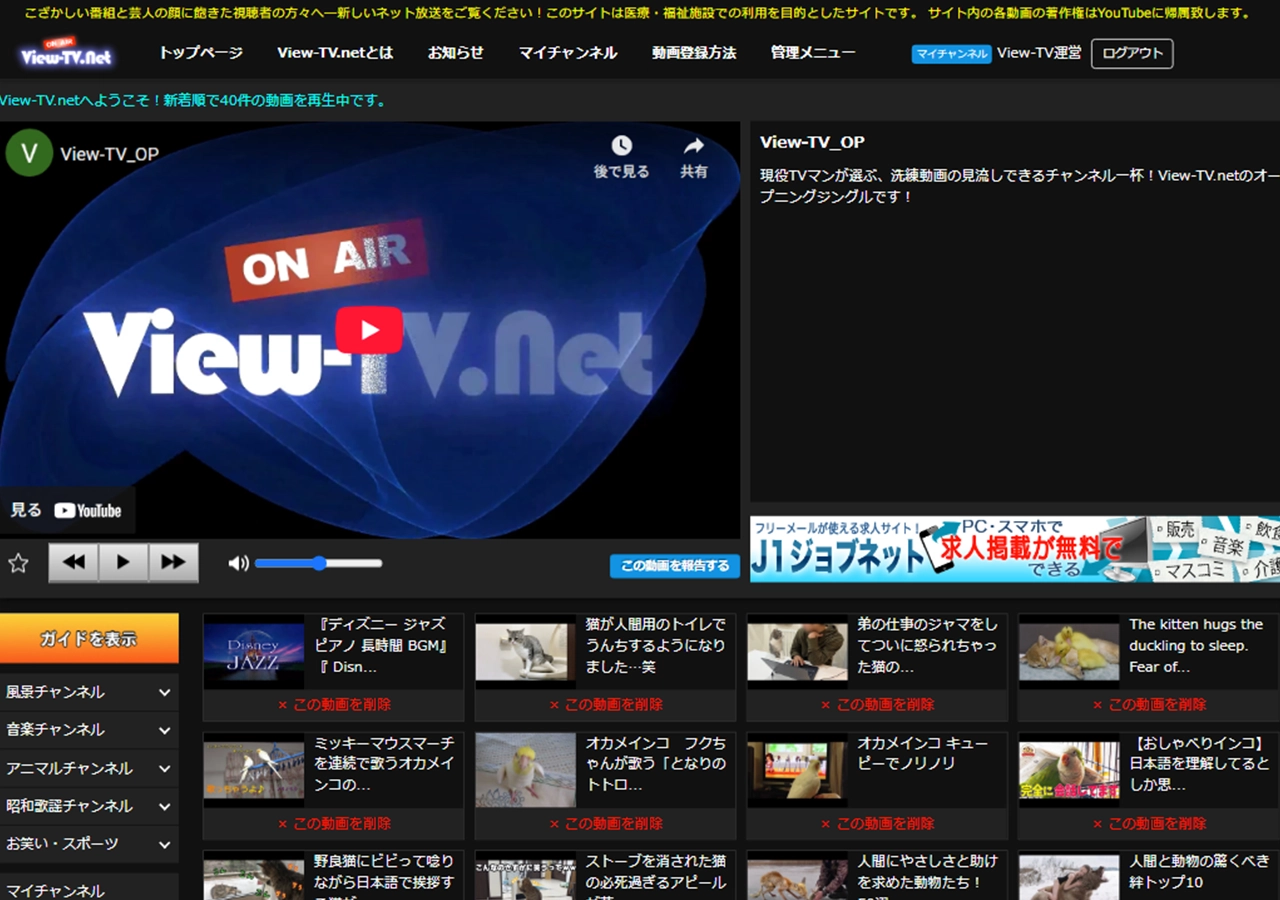Click the The kitten hugs the duckling title
This screenshot has width=1280, height=900.
tap(1197, 645)
